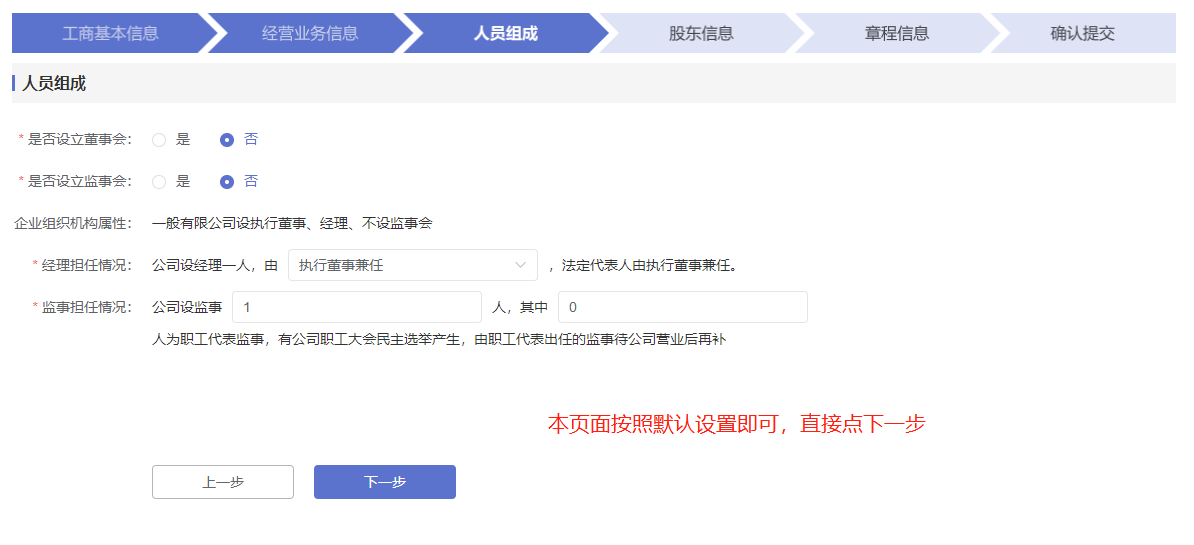Focus the 职工代表监事 count field showing 0
Screen dimensions: 1194x545
(x=682, y=307)
